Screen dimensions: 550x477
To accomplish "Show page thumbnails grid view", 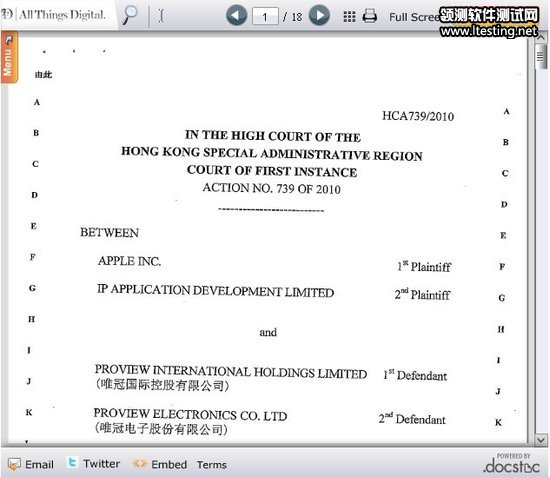I will coord(349,16).
